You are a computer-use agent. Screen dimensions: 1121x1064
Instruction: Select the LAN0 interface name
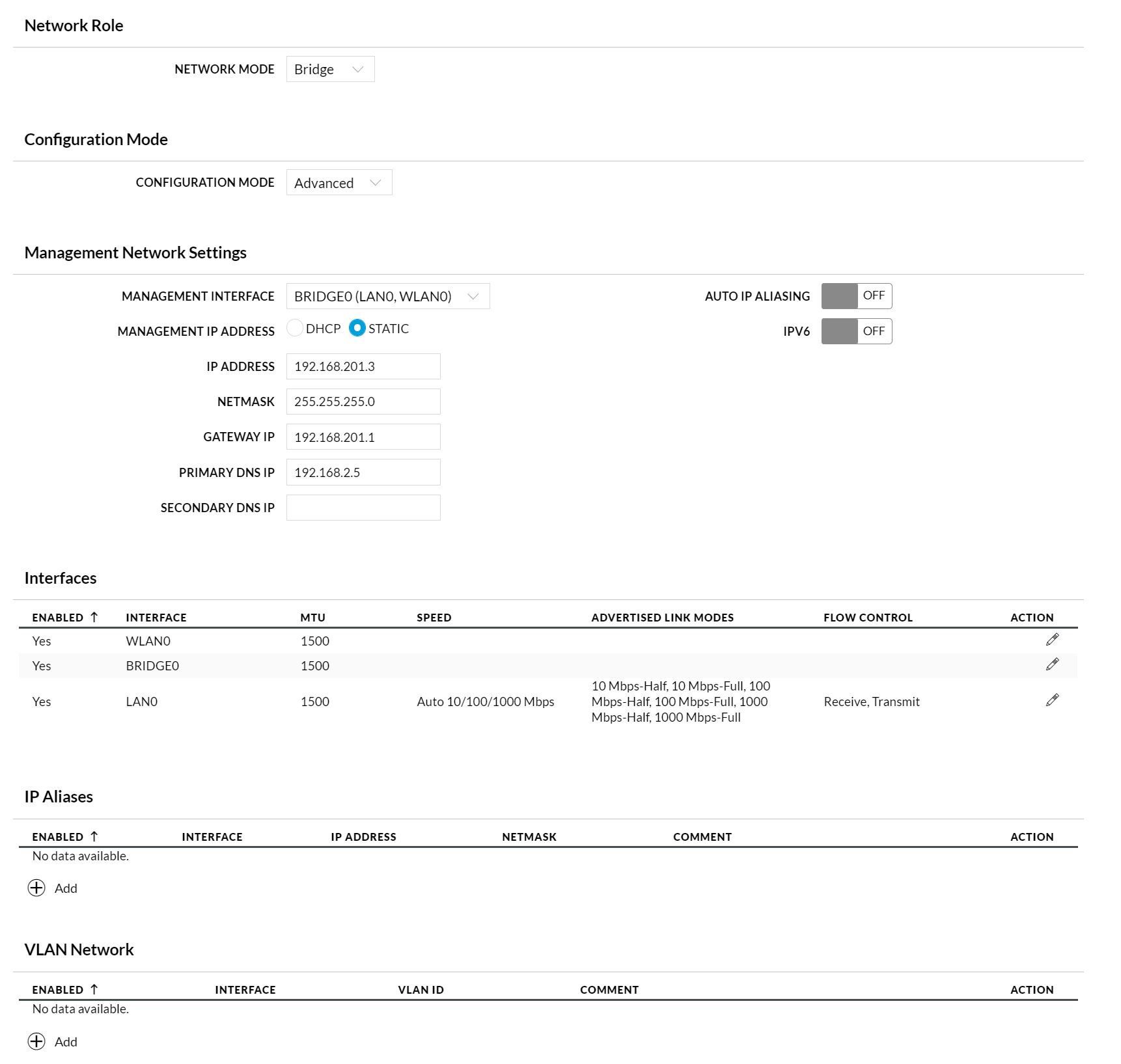coord(141,702)
